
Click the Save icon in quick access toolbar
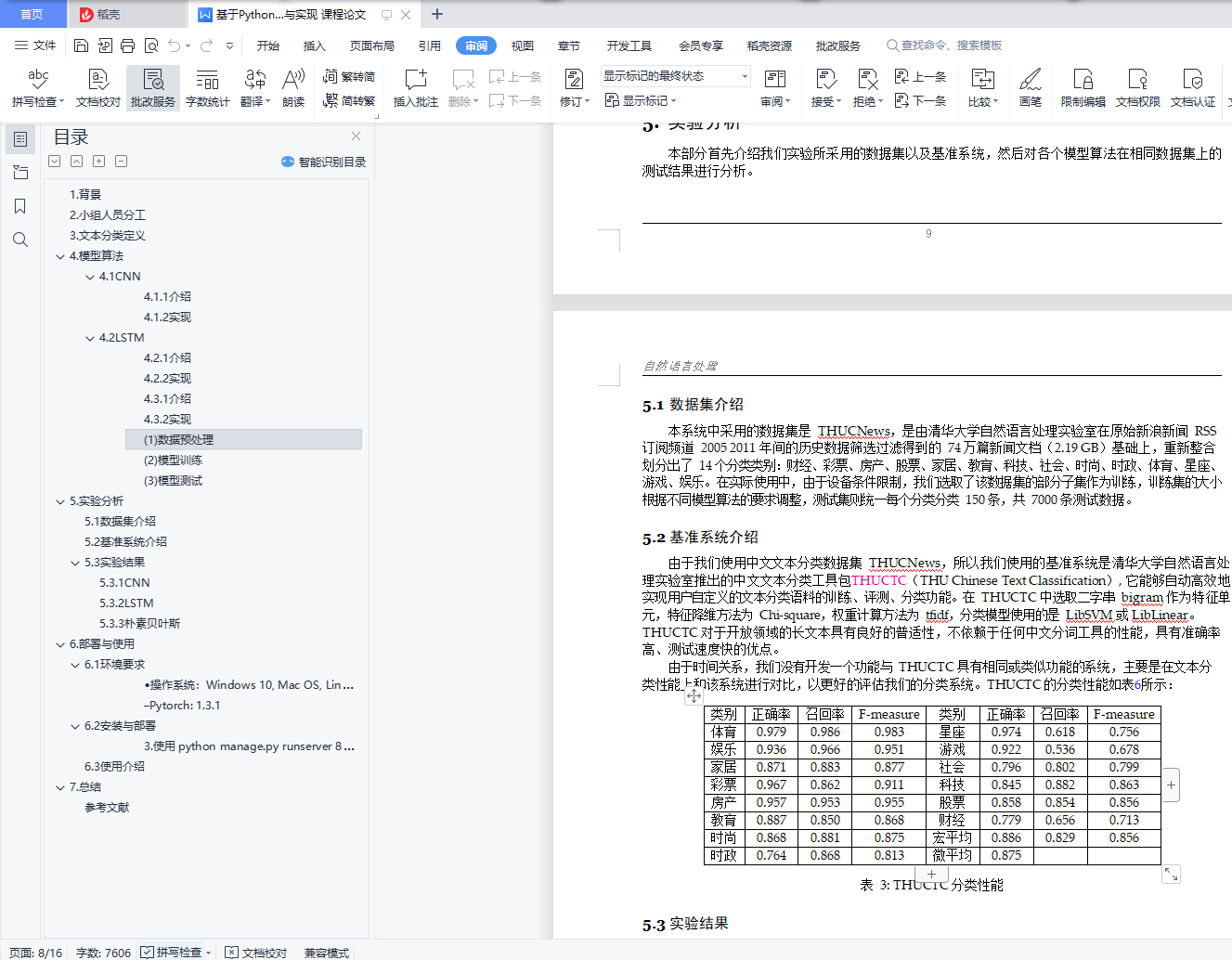[81, 45]
